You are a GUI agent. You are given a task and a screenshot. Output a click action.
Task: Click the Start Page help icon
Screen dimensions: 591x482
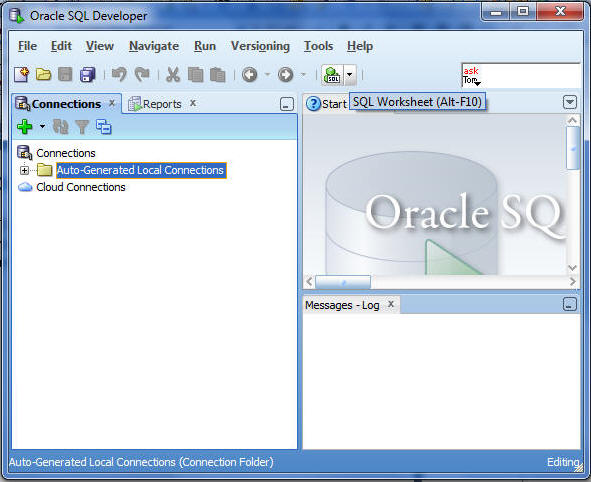click(x=313, y=104)
